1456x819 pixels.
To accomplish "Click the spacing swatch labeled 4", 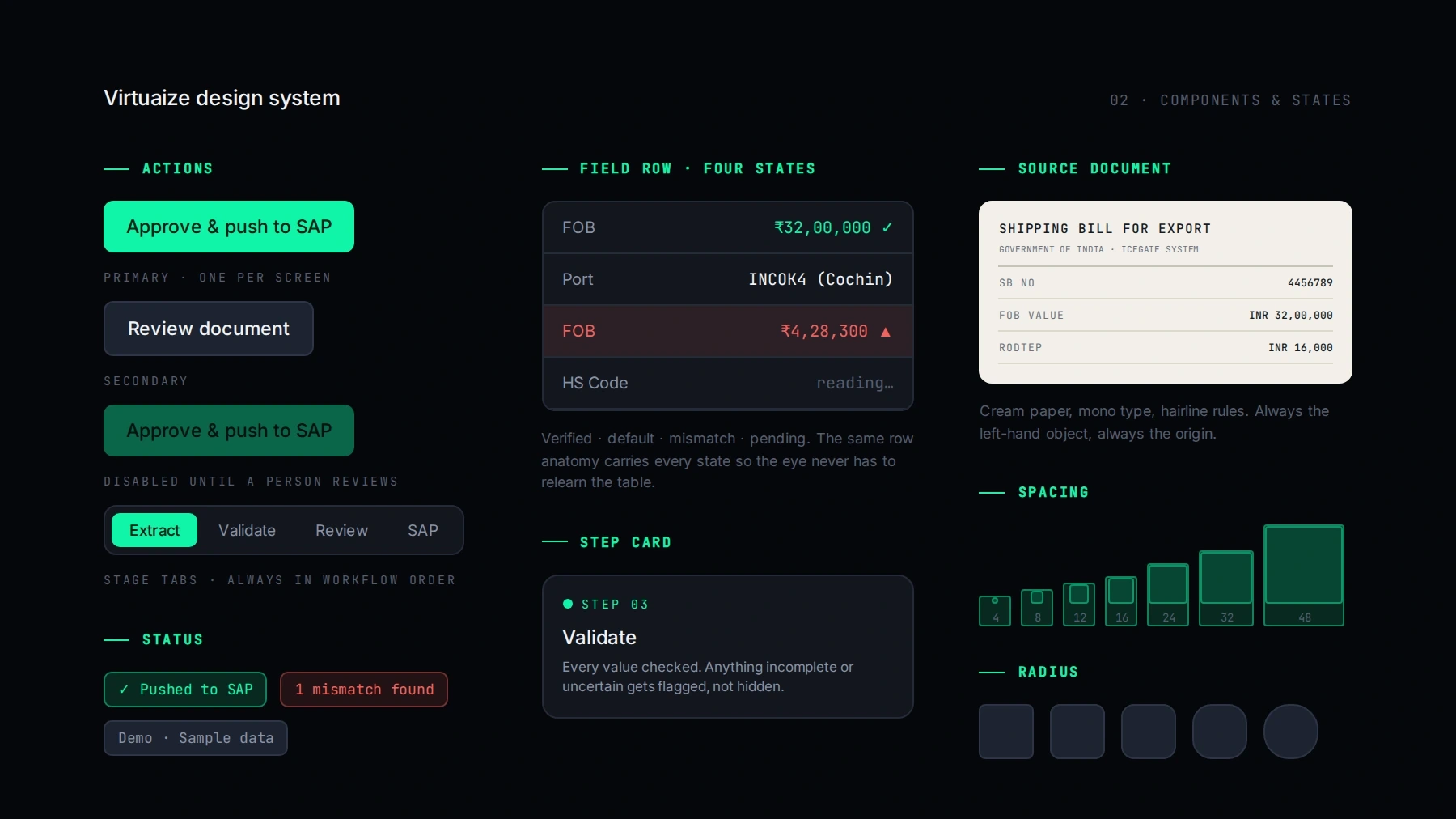I will click(x=995, y=611).
